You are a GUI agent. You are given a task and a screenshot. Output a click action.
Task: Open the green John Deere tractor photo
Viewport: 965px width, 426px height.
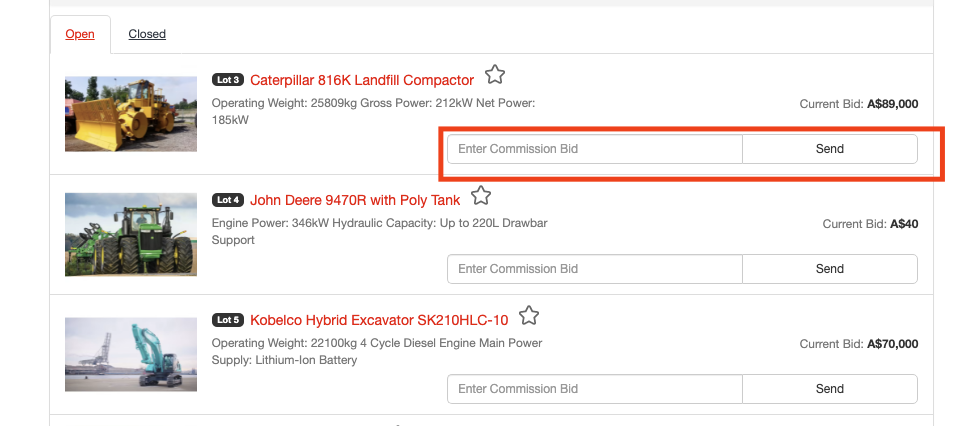[x=131, y=235]
